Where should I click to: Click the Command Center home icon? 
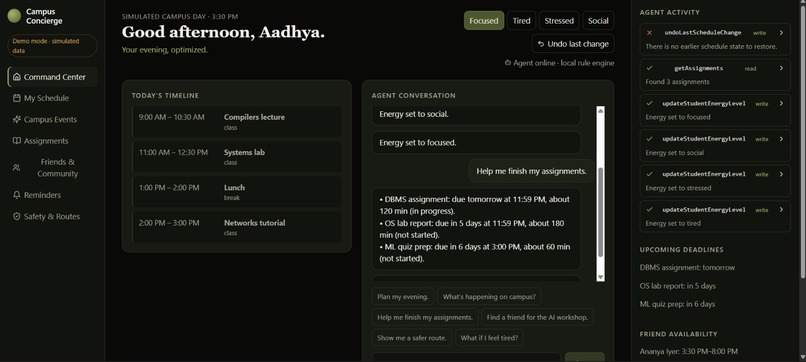(x=17, y=77)
